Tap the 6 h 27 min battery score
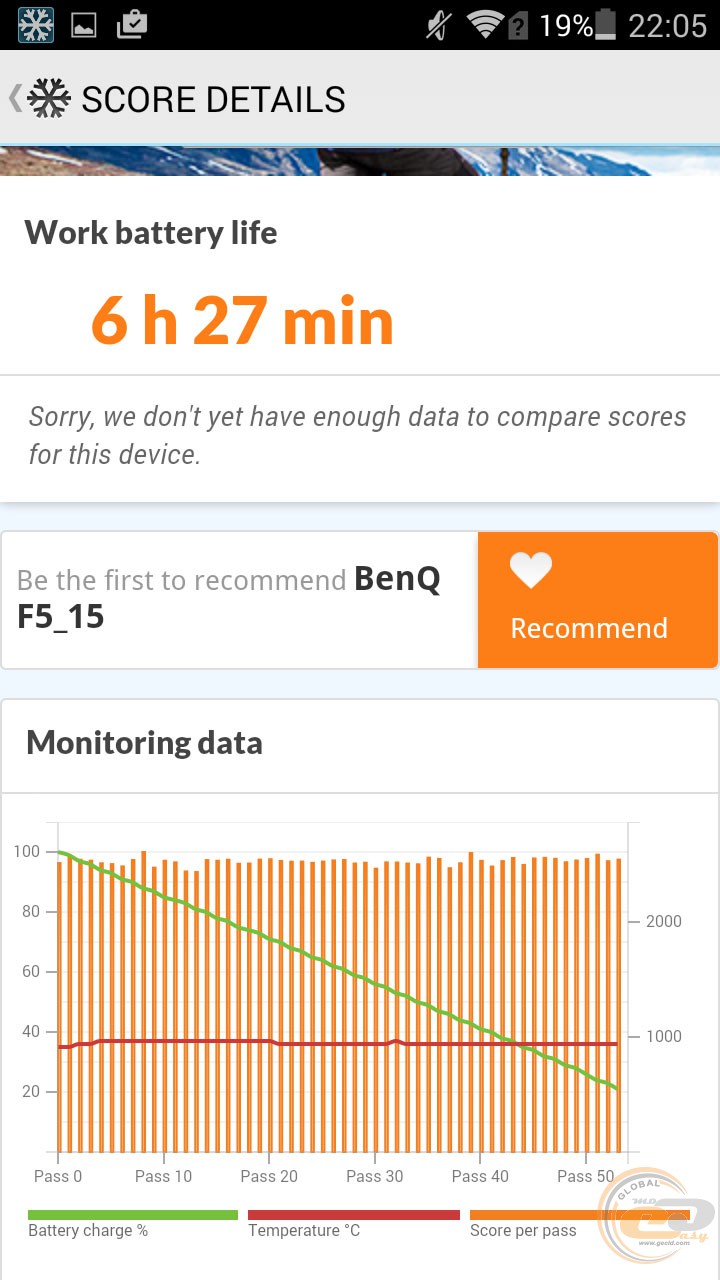Screen dimensions: 720x1280 pos(242,321)
